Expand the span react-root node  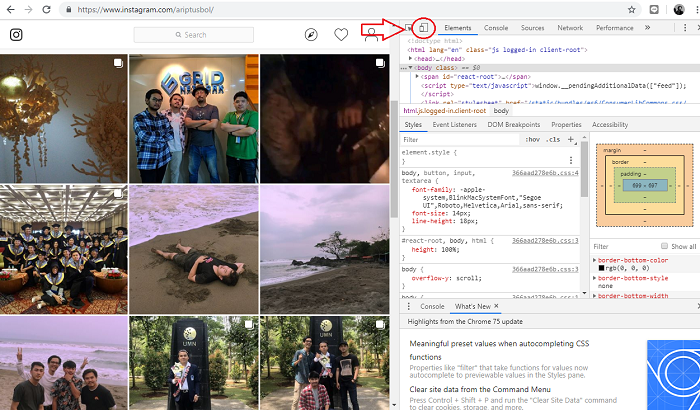417,76
